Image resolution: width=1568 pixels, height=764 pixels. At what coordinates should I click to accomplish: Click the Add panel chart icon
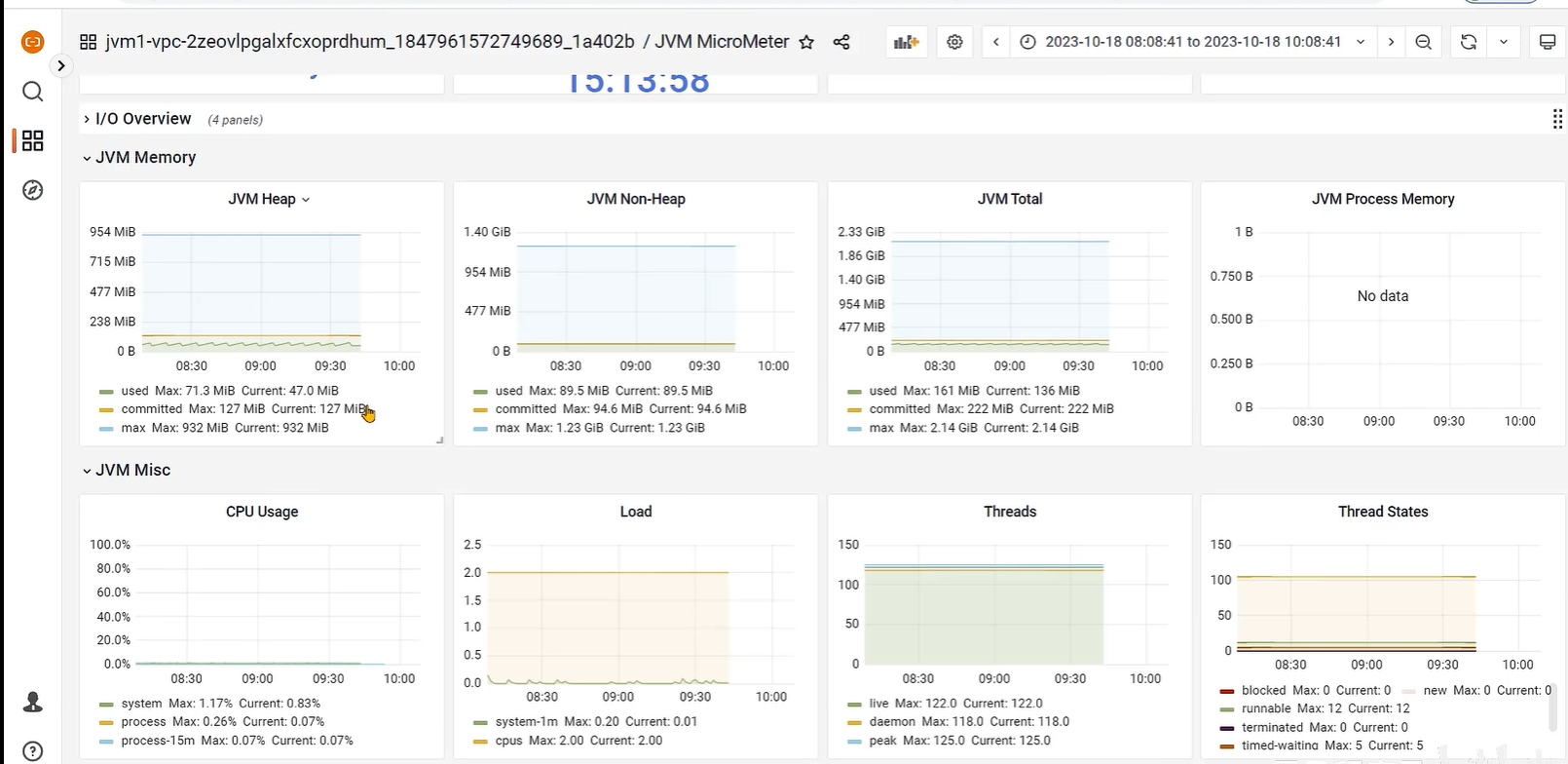coord(907,42)
